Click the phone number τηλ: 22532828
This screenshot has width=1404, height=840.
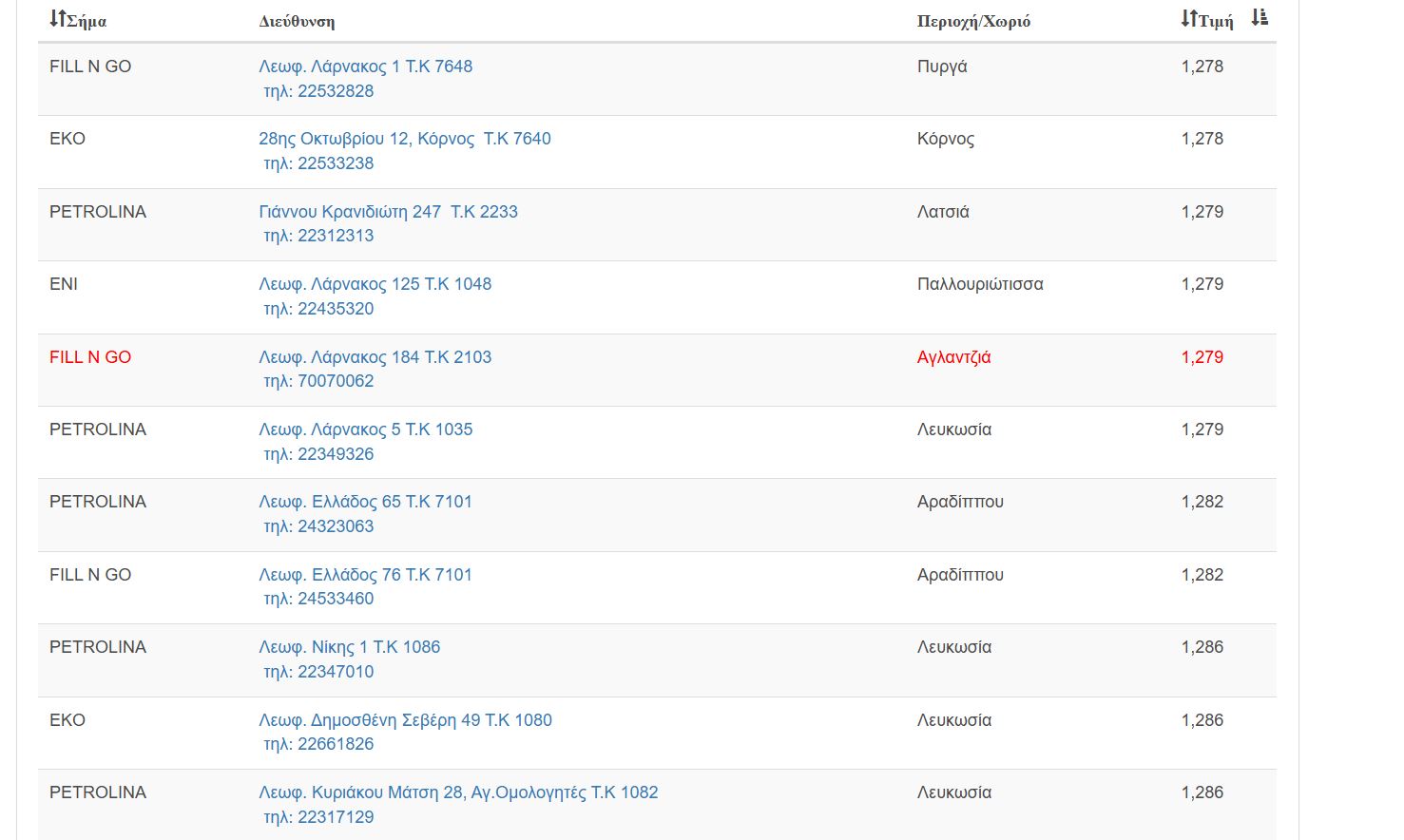(x=318, y=91)
